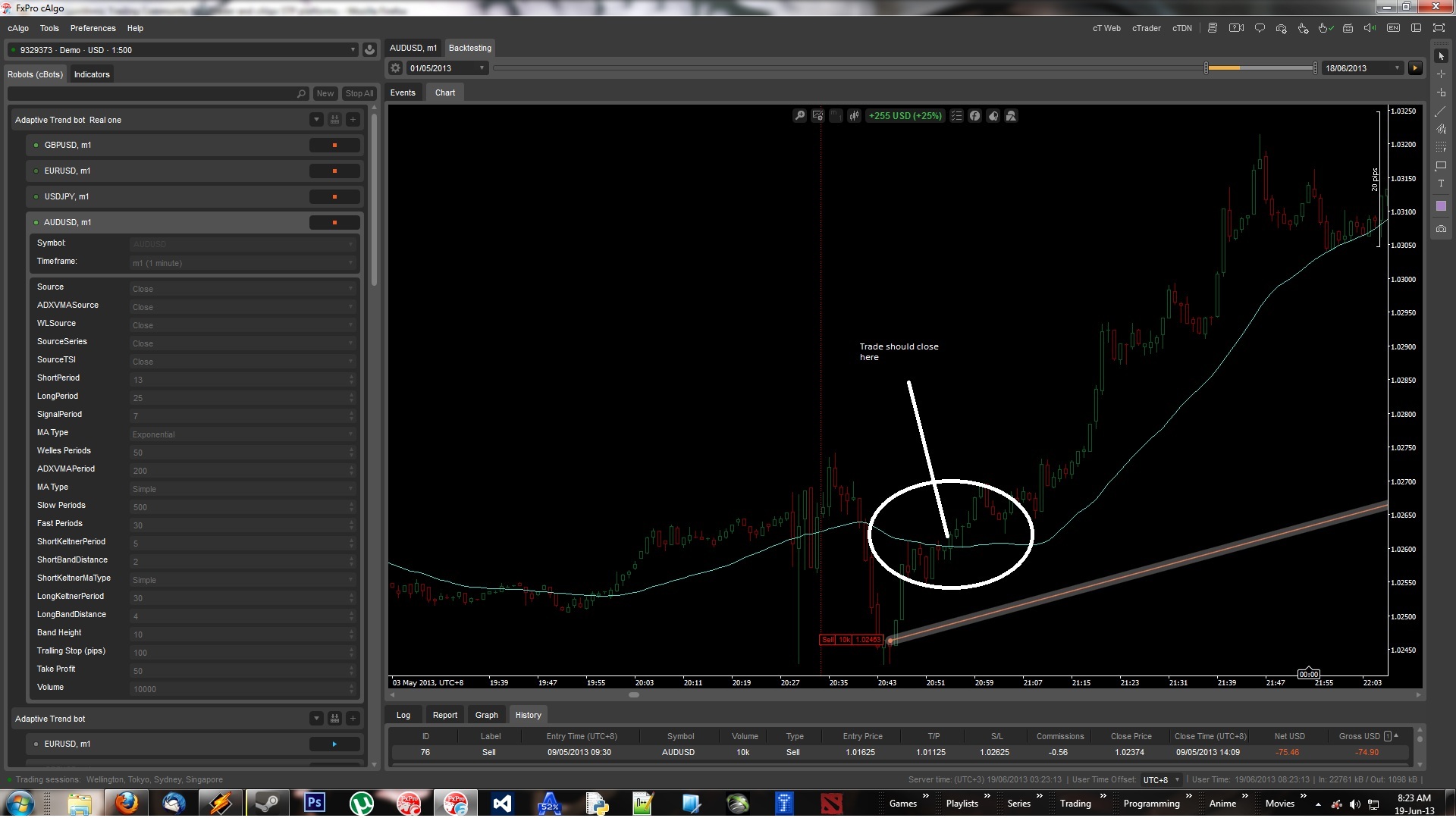Open the indicators f icon
Image resolution: width=1456 pixels, height=818 pixels.
pyautogui.click(x=974, y=116)
